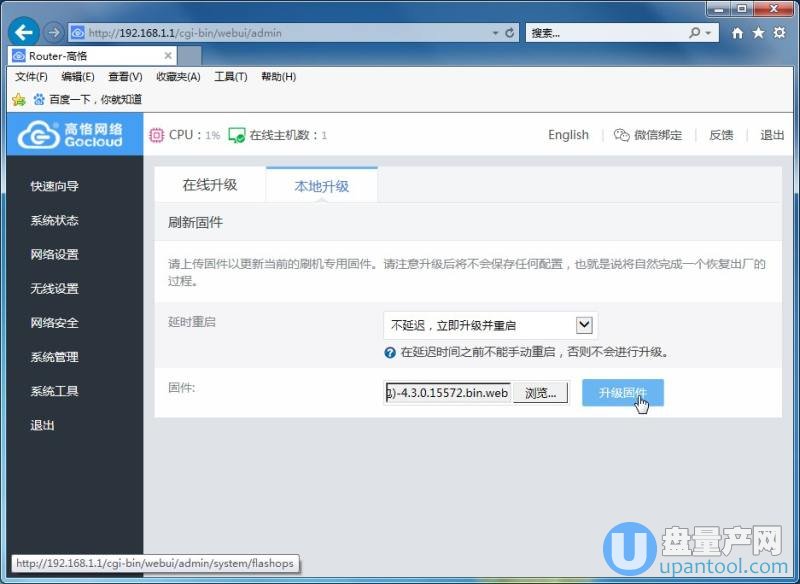800x584 pixels.
Task: Click the browser back arrow button
Action: click(24, 33)
